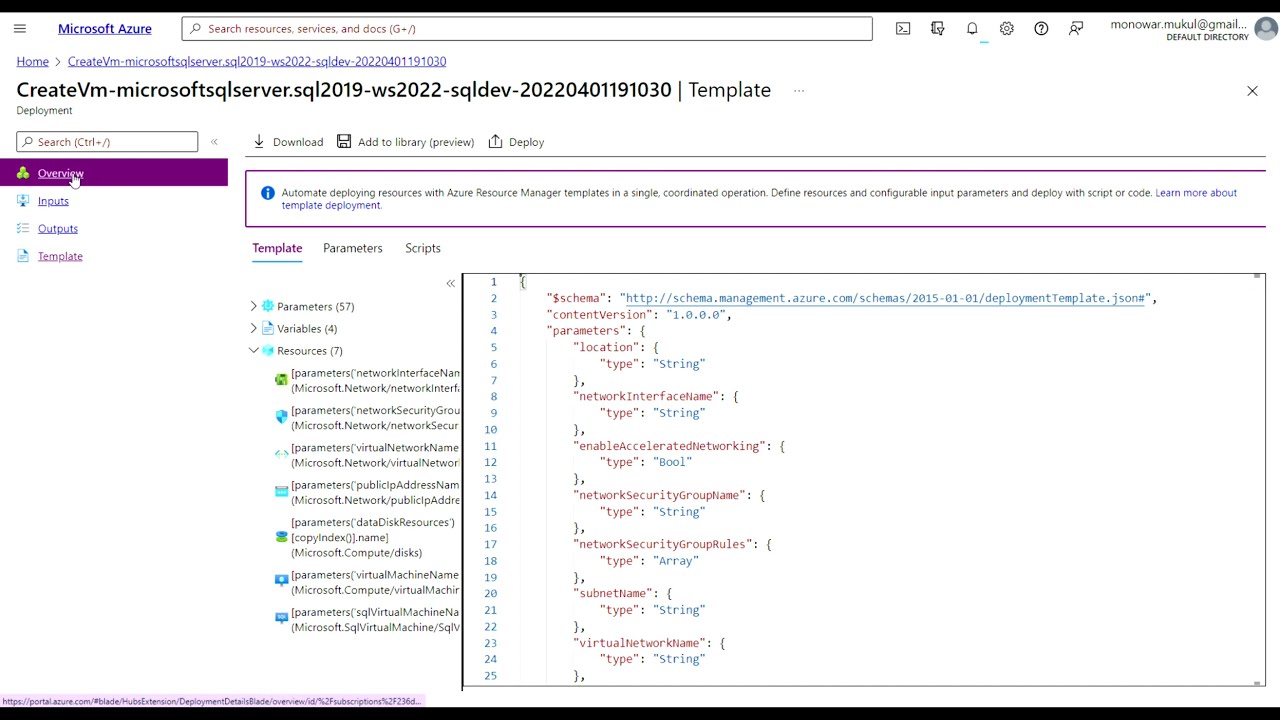Collapse the left navigation menu
Screen dimensions: 1280x720
[x=214, y=142]
